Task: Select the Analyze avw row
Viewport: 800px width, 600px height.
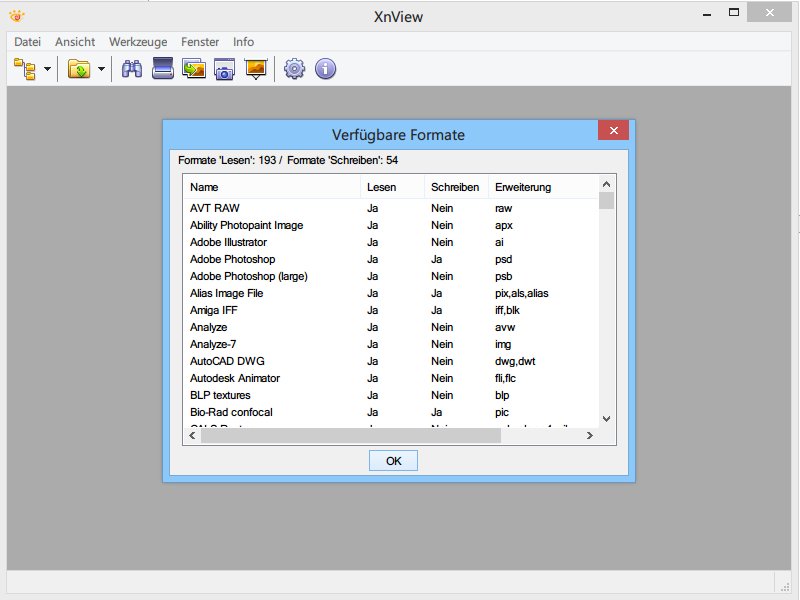Action: coord(391,327)
